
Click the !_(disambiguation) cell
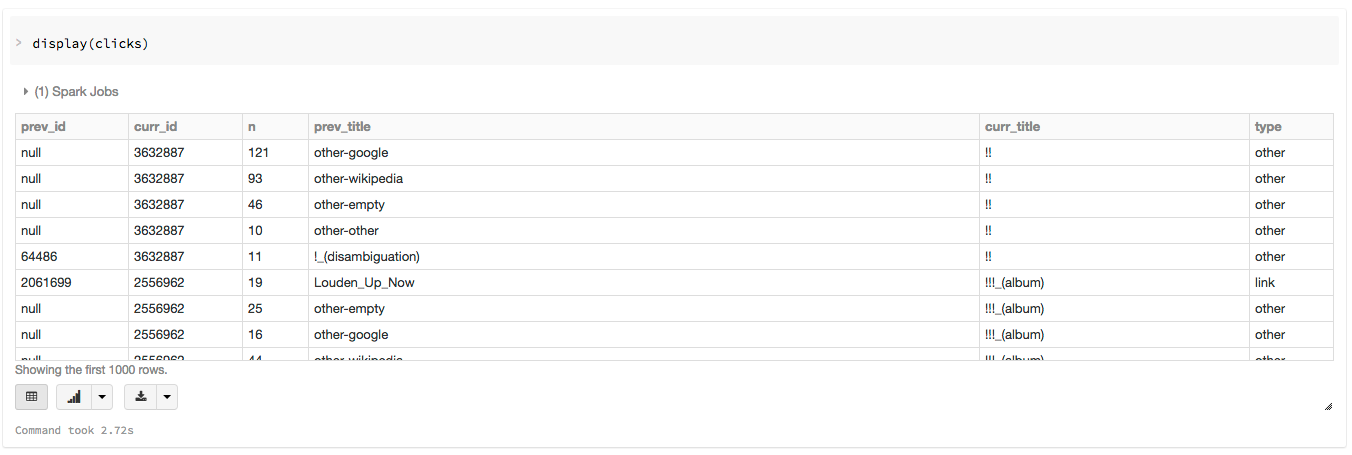point(366,257)
